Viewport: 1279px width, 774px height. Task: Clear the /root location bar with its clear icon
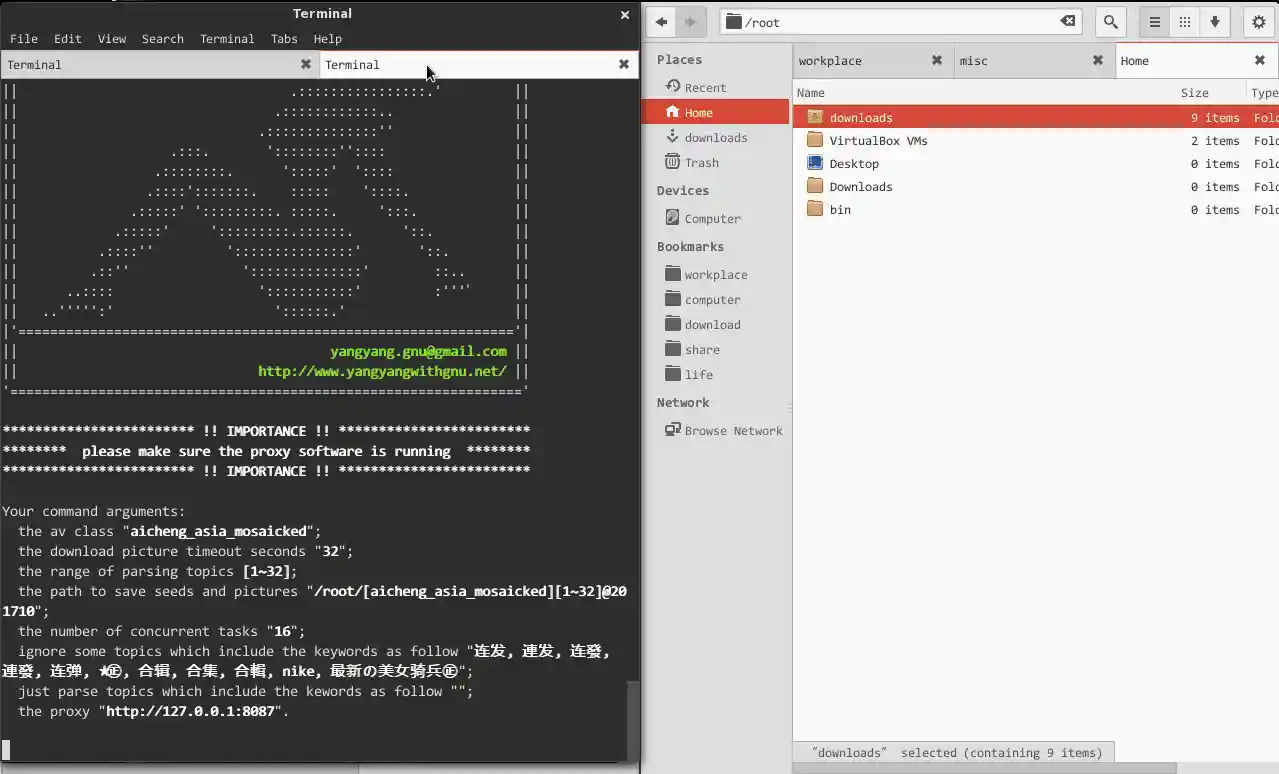click(x=1067, y=21)
